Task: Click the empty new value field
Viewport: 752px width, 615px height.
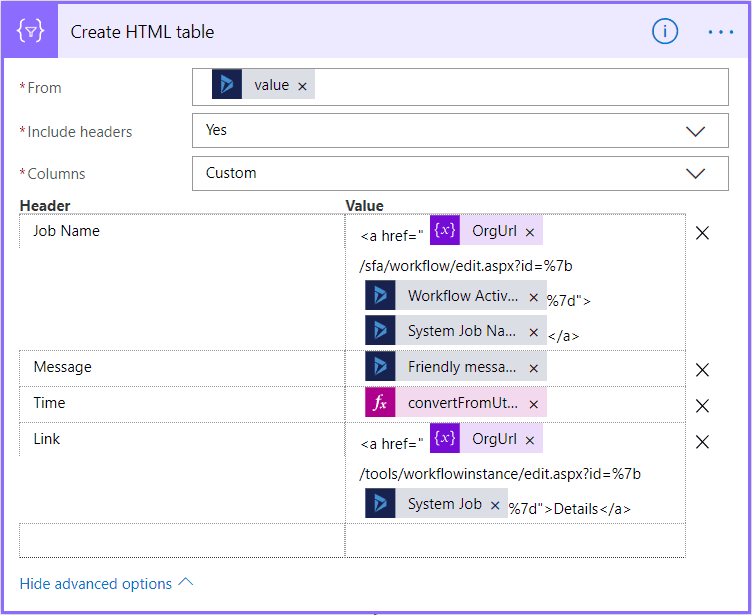Action: [515, 541]
